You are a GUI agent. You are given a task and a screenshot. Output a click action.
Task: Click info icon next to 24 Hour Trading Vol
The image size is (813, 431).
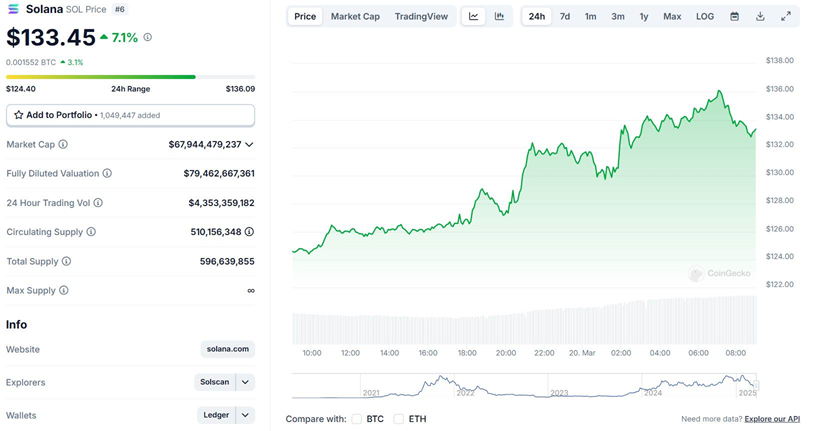coord(98,202)
